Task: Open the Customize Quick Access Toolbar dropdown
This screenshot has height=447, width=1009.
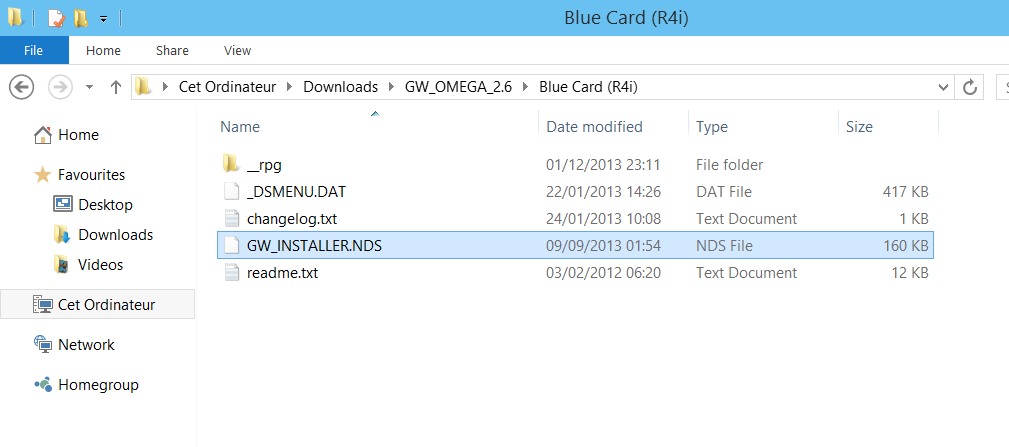Action: 103,19
